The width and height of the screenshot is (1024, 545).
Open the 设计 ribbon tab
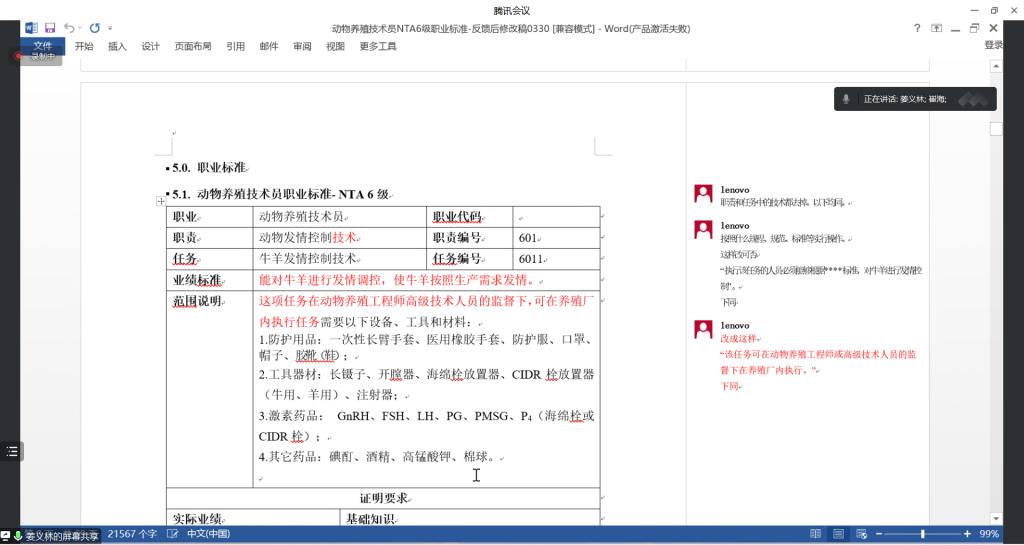(150, 46)
